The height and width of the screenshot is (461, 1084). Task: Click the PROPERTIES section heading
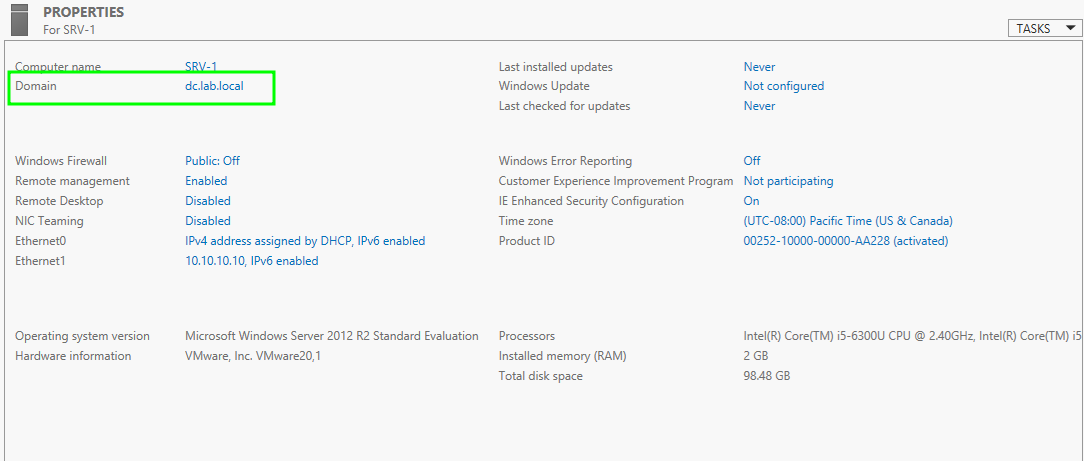pos(83,13)
